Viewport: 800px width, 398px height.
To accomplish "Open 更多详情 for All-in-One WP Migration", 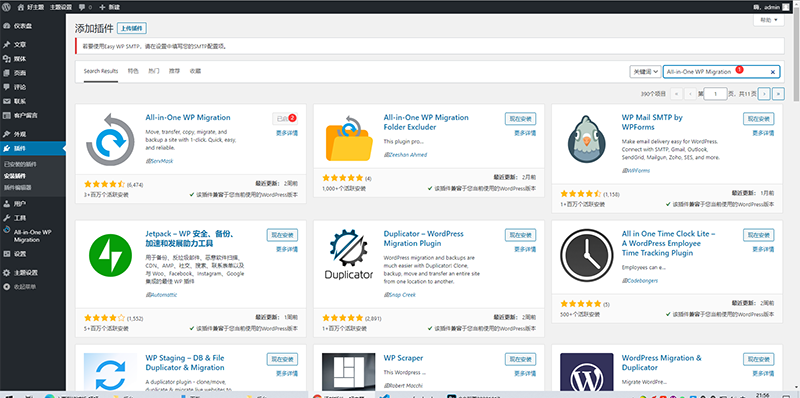I will [287, 133].
